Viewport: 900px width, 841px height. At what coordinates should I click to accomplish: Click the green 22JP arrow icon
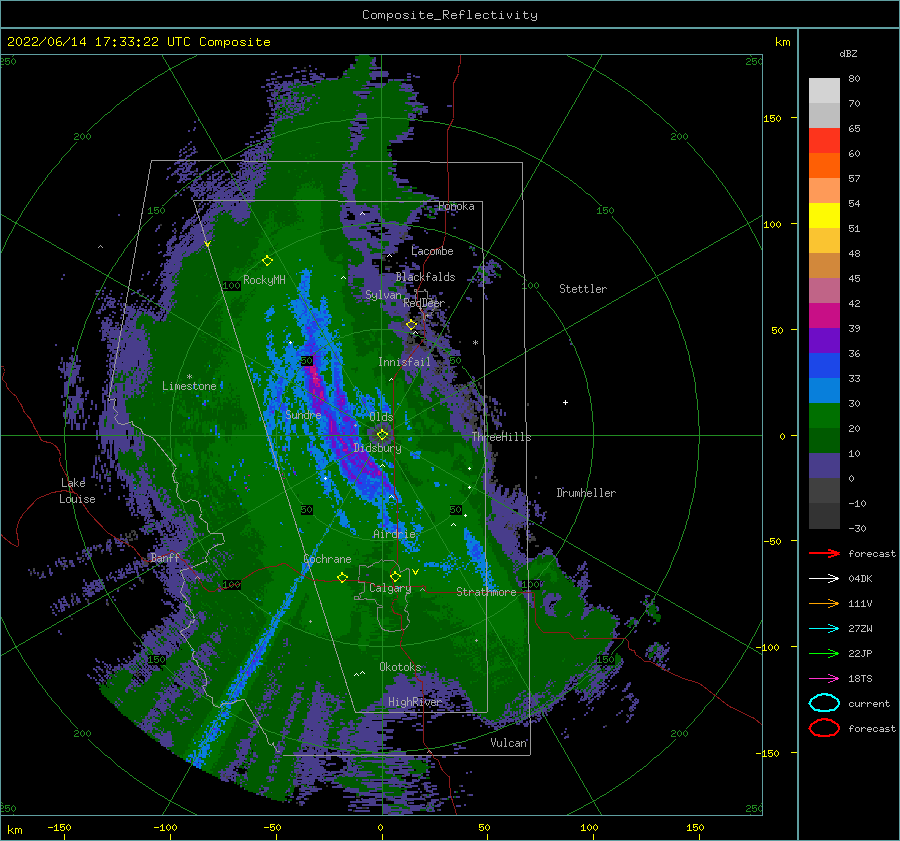tap(824, 653)
